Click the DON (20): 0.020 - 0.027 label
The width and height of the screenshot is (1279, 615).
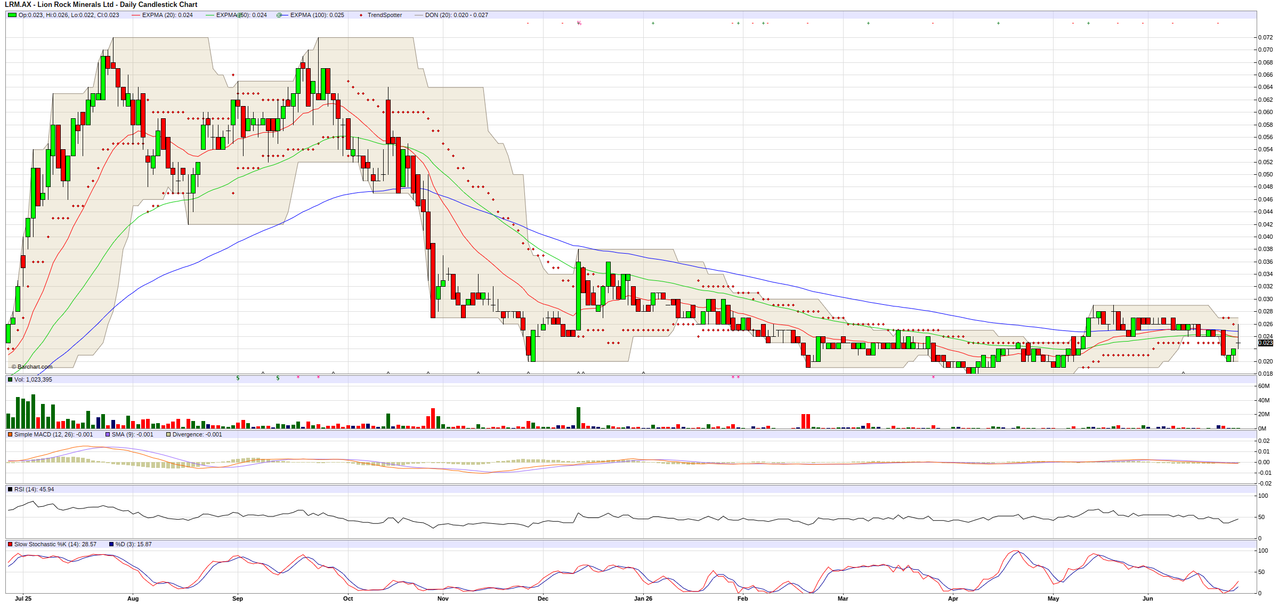click(x=456, y=15)
